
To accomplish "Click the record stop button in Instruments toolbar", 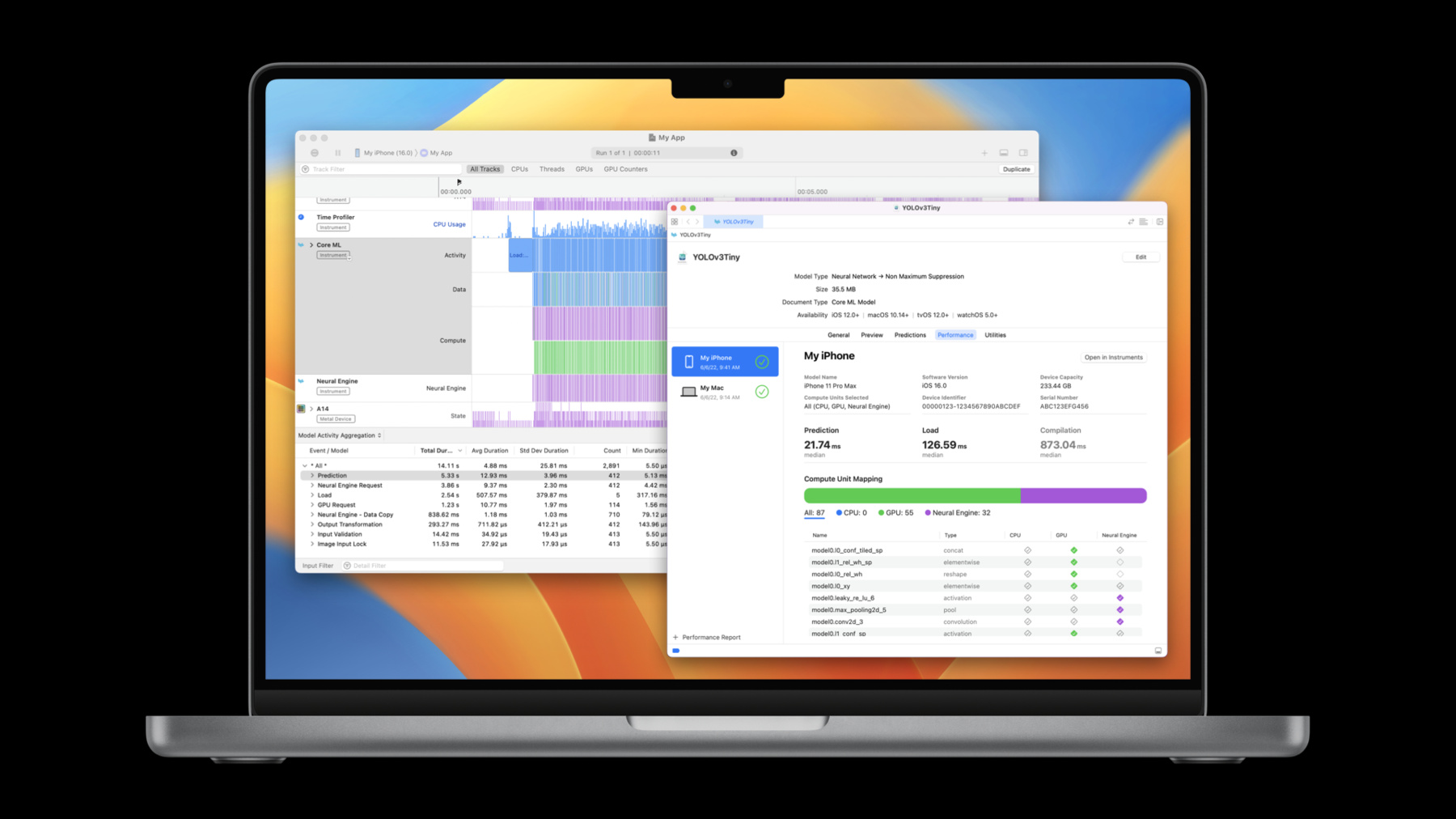I will [315, 153].
